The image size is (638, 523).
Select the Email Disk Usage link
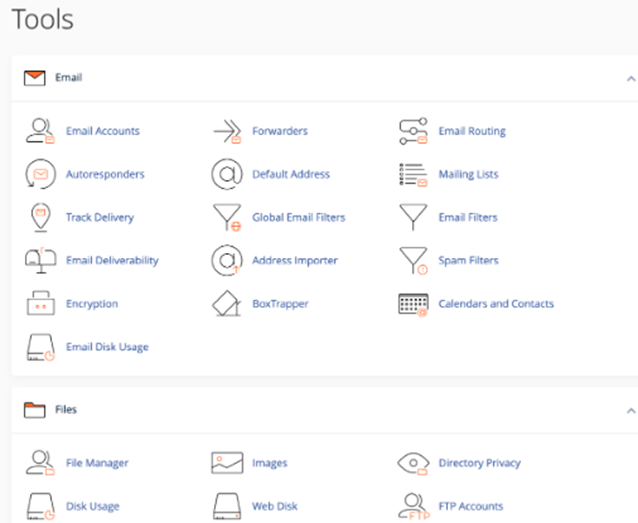[x=107, y=347]
